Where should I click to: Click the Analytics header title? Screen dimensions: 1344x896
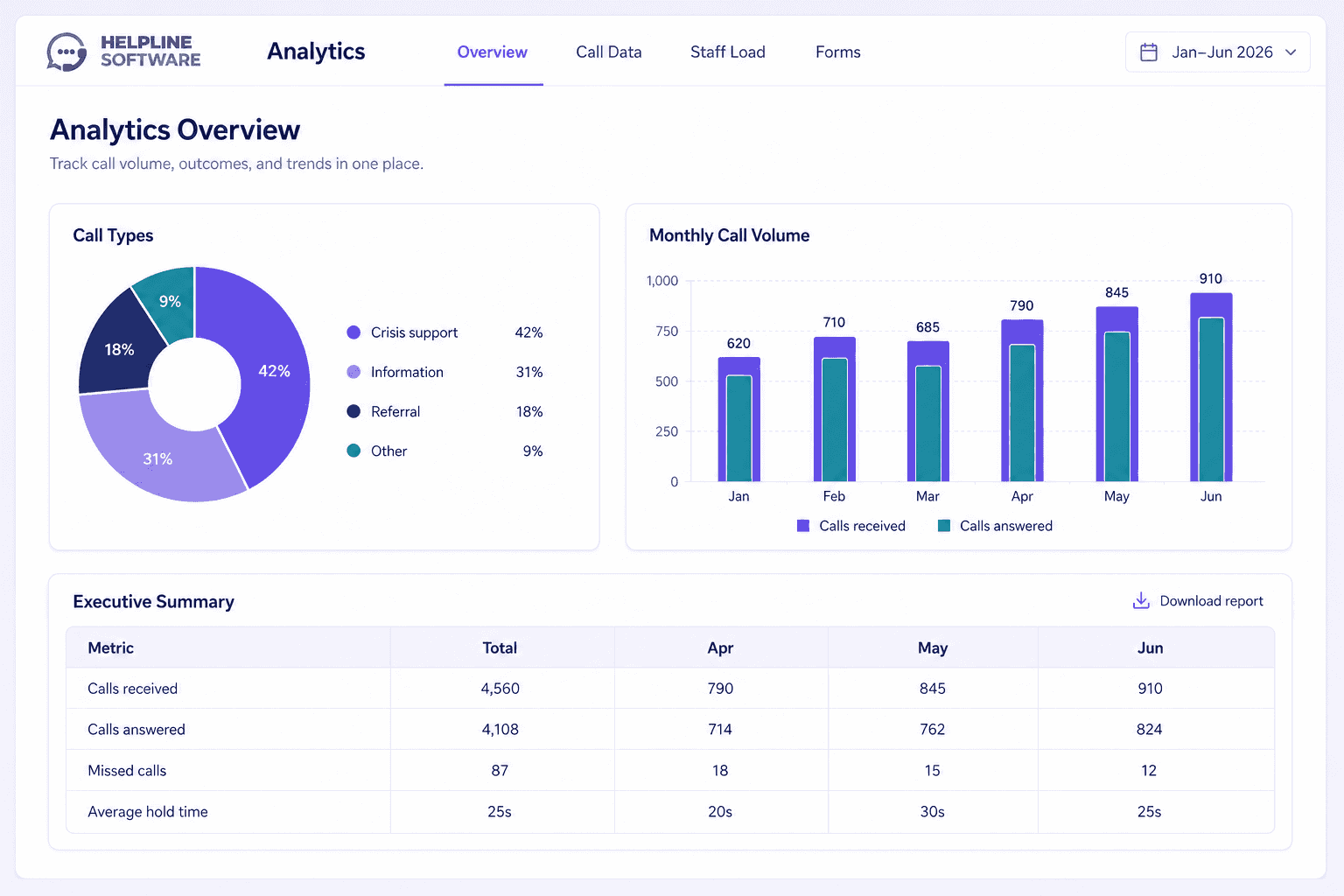click(x=316, y=52)
